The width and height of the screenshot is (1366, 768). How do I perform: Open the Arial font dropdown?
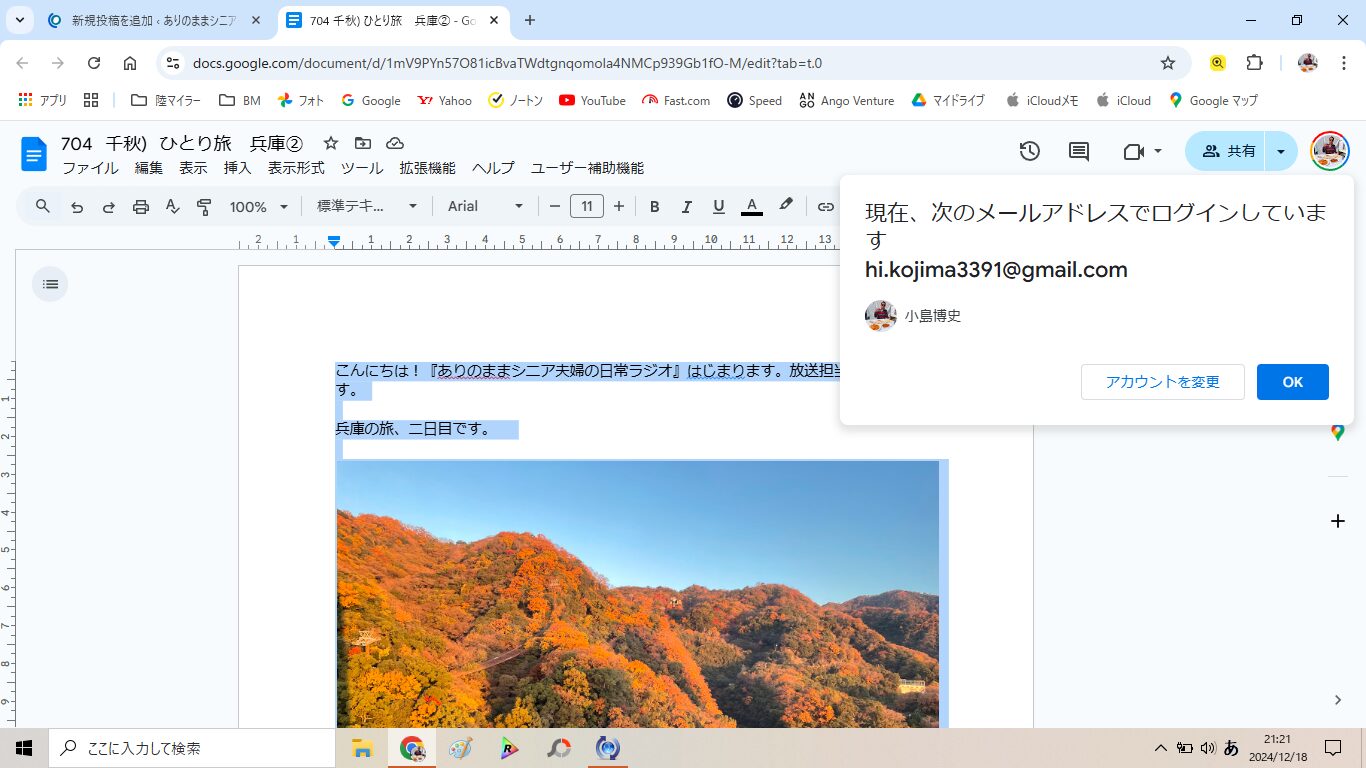click(485, 207)
